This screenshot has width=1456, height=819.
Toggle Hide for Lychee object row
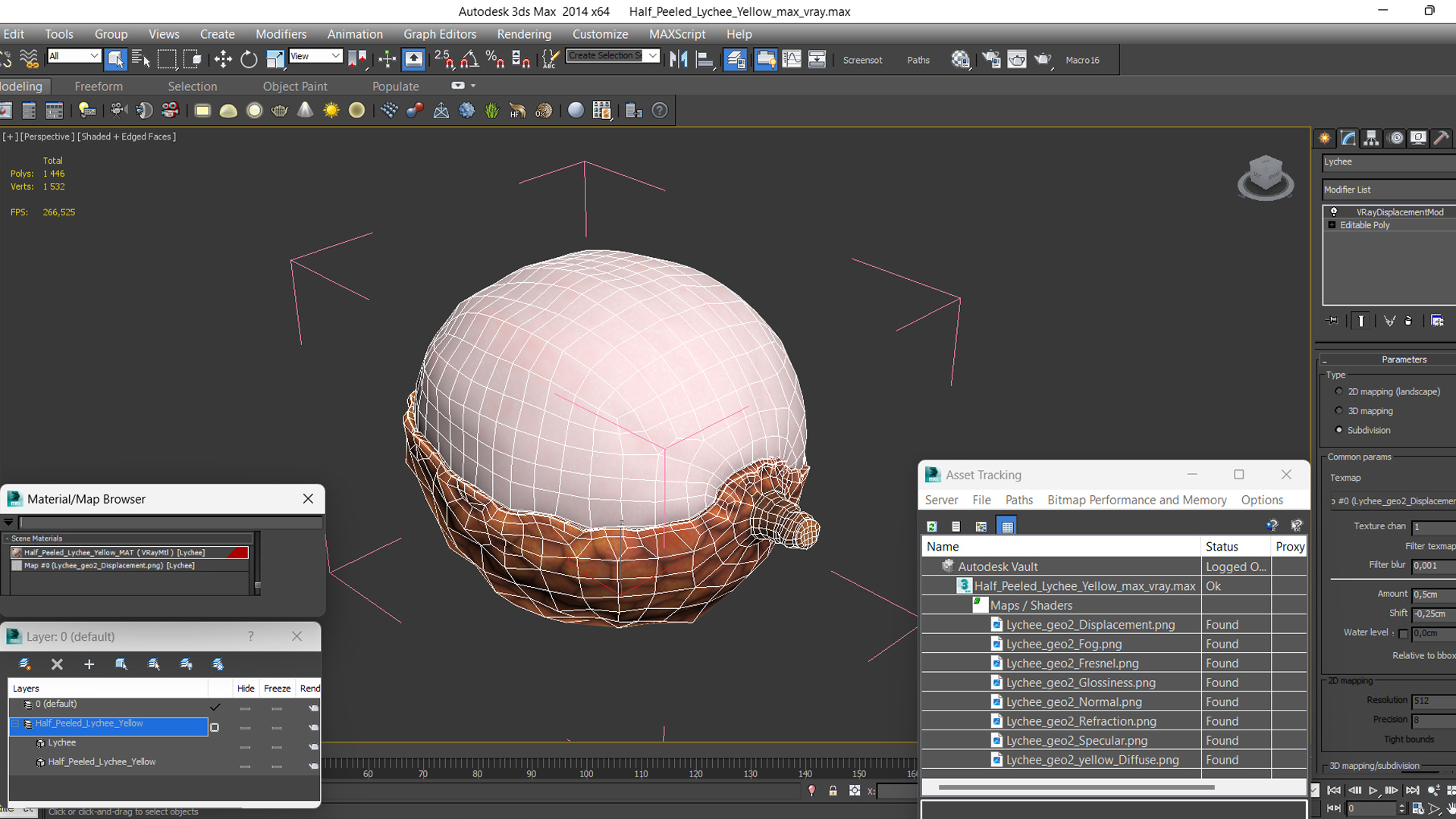click(x=245, y=747)
